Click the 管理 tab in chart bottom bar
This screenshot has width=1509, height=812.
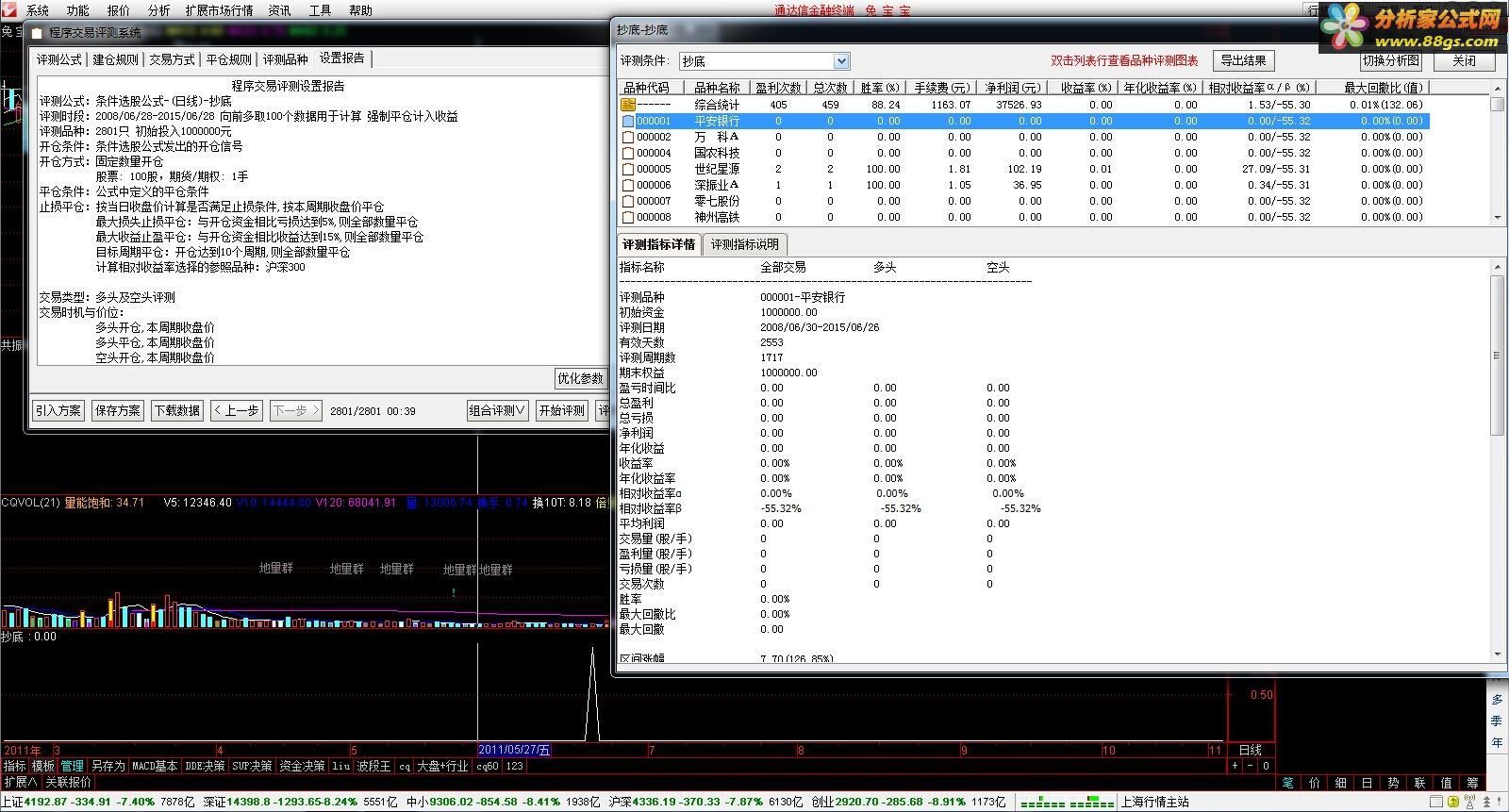tap(72, 766)
